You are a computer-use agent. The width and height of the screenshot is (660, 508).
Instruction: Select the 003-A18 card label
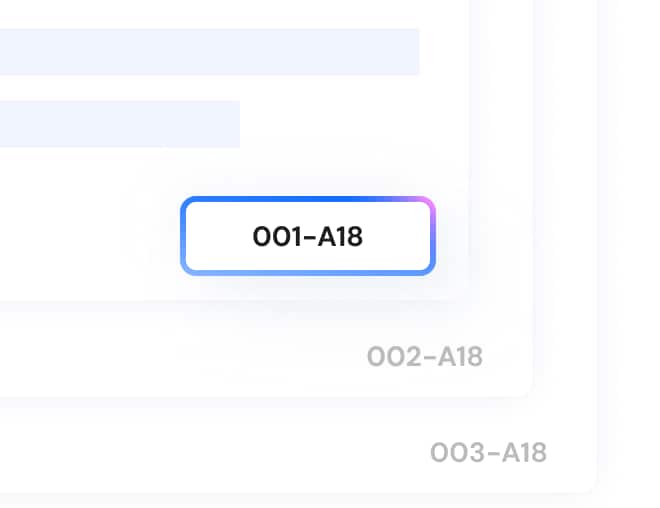click(488, 452)
